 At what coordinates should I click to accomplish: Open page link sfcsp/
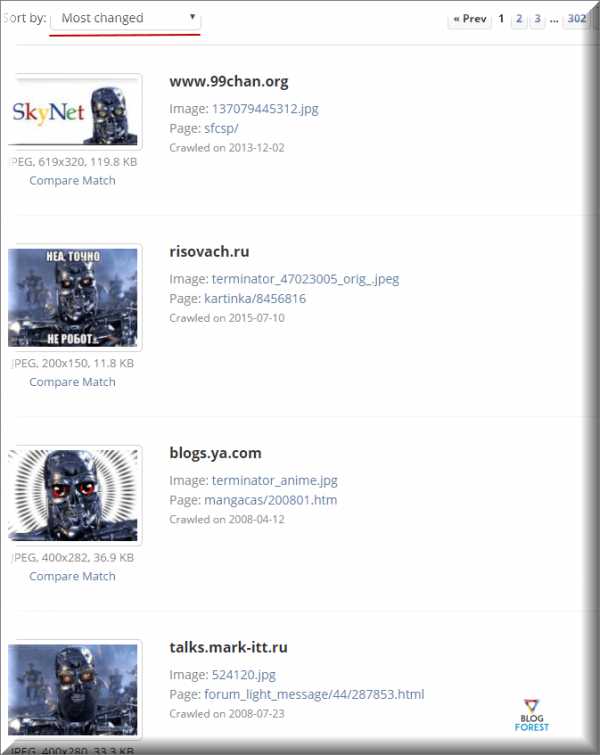click(221, 129)
